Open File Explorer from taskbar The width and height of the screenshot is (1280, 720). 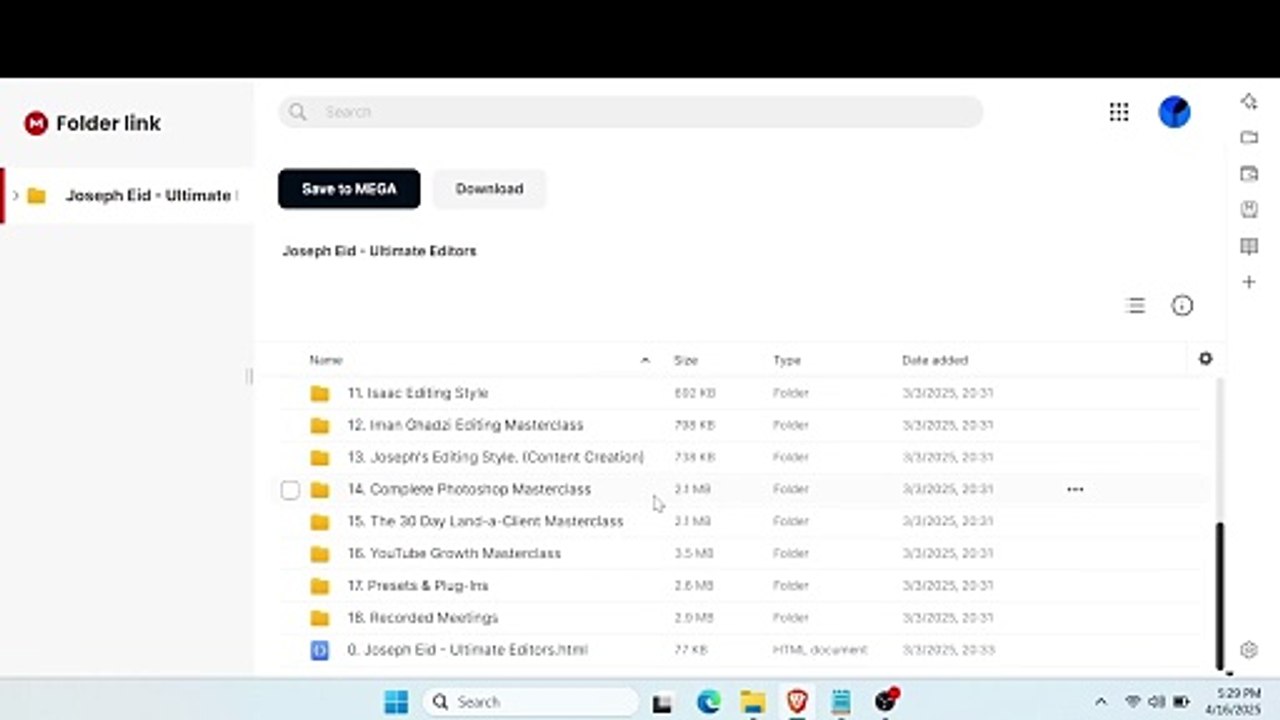(x=753, y=702)
